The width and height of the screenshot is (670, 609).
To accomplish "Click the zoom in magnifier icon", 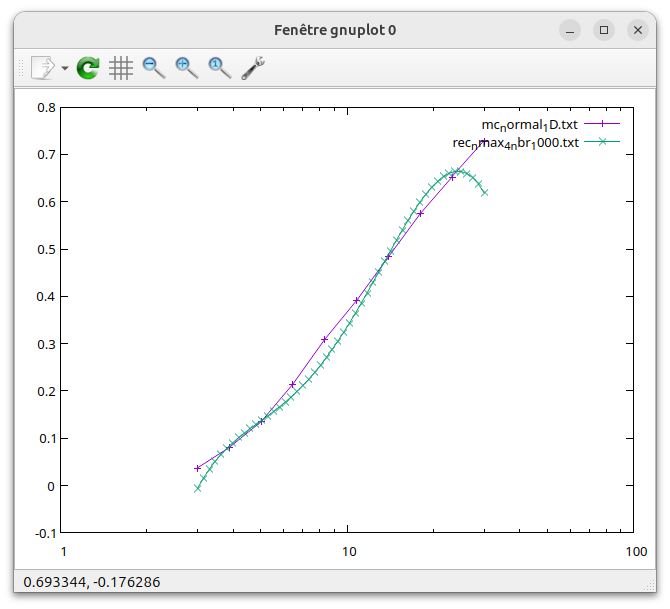I will [187, 68].
